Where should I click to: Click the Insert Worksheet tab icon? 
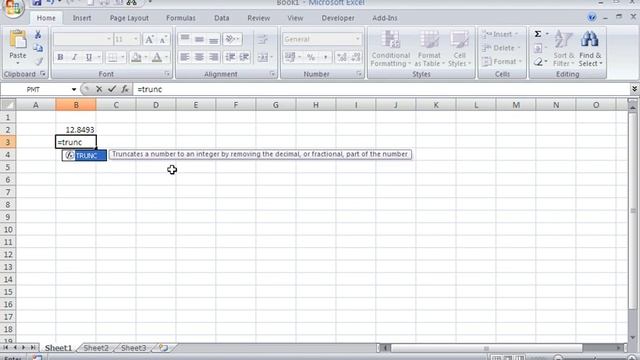[x=163, y=348]
